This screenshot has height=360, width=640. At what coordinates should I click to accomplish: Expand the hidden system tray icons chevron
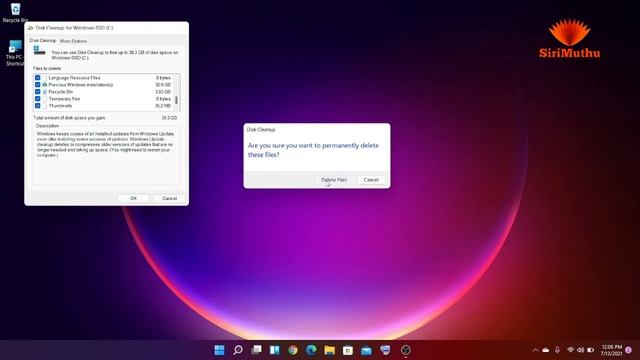[x=536, y=350]
